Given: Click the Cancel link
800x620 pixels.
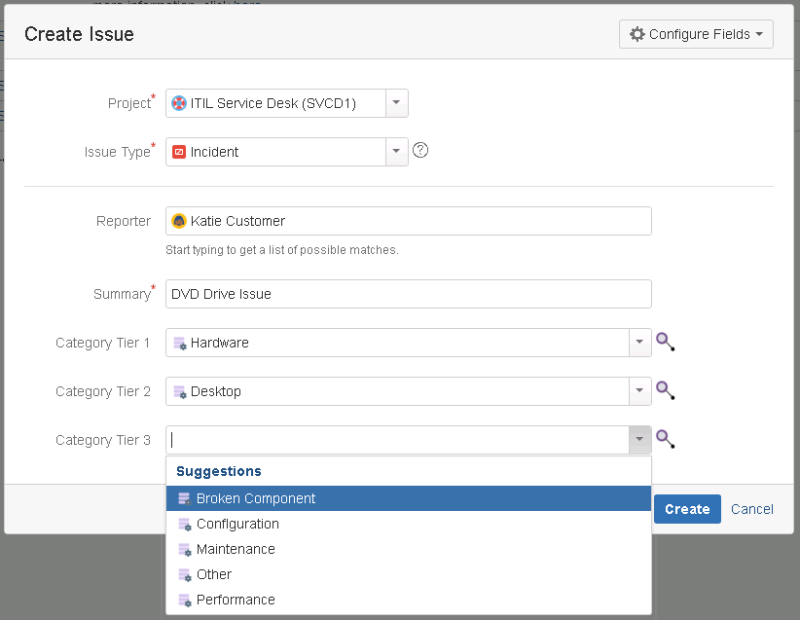Looking at the screenshot, I should (x=752, y=509).
